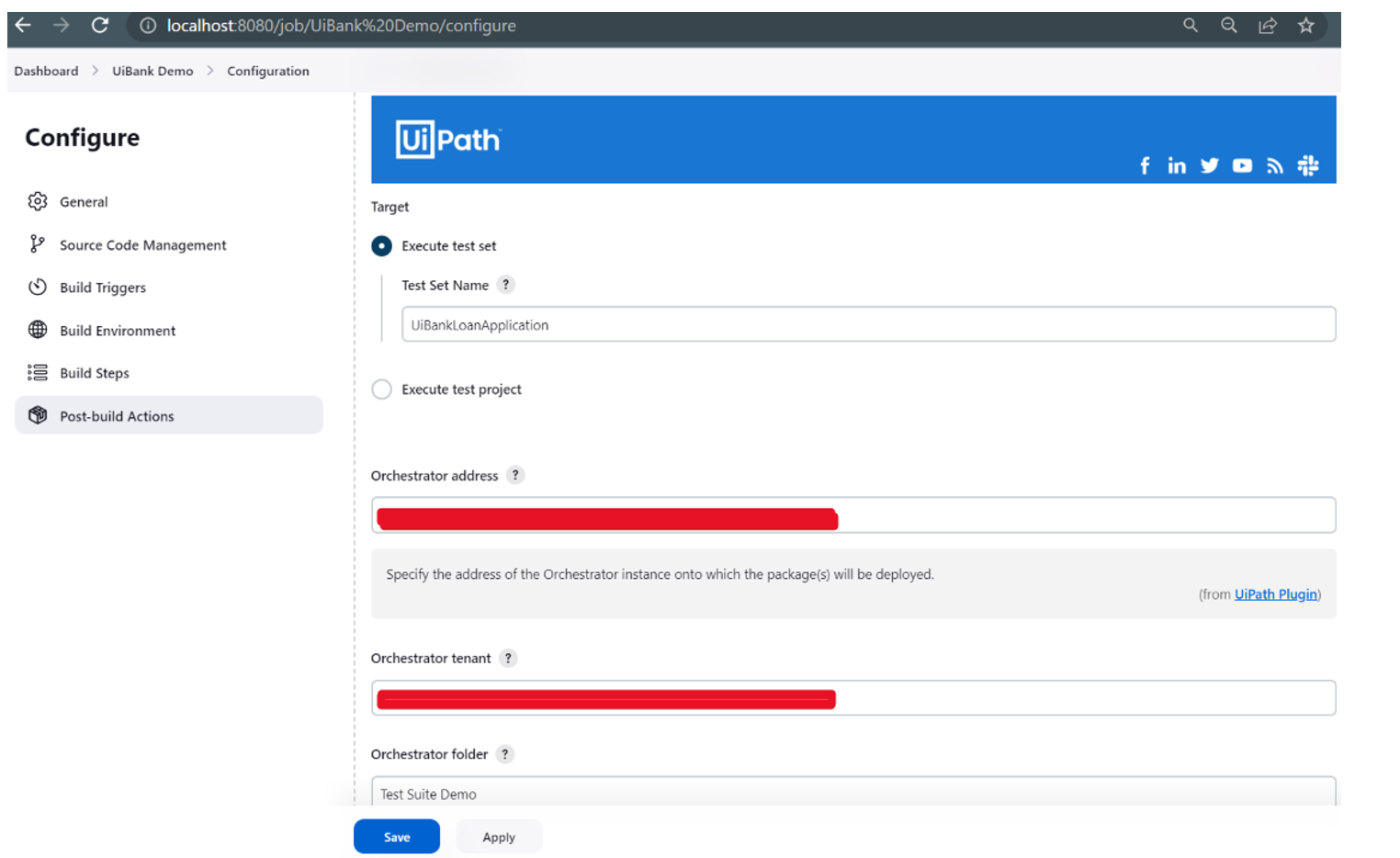
Task: Open Facebook icon in UiPath banner
Action: pyautogui.click(x=1145, y=165)
